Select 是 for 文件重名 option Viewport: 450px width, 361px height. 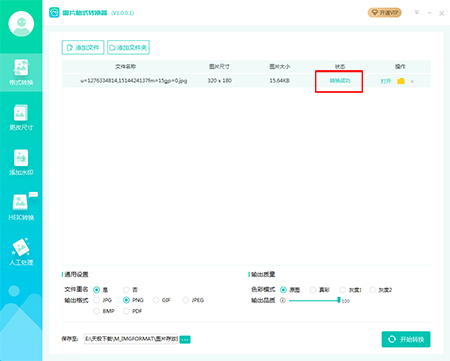(97, 289)
